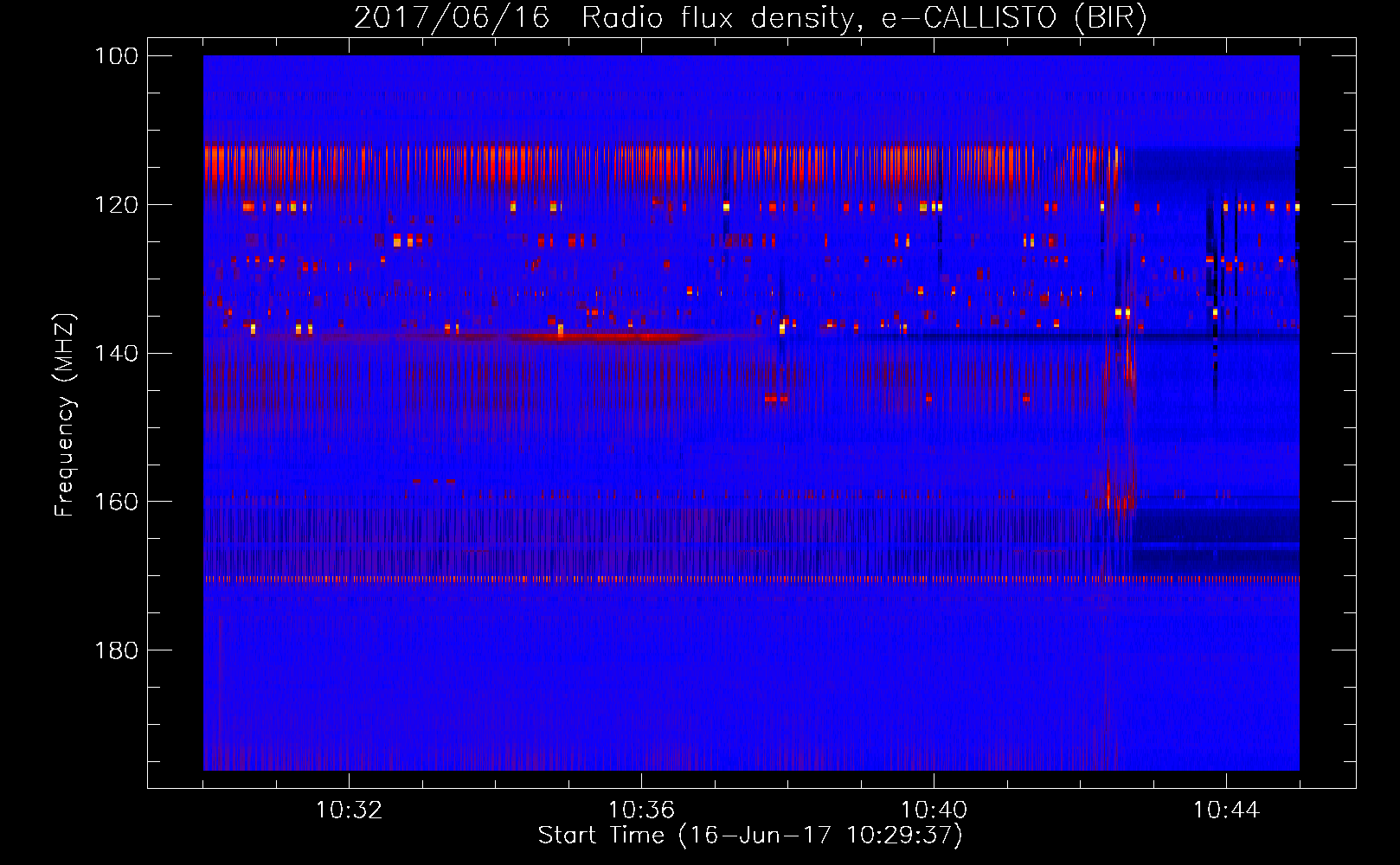Click the '10:44' time tick label

(x=1226, y=811)
